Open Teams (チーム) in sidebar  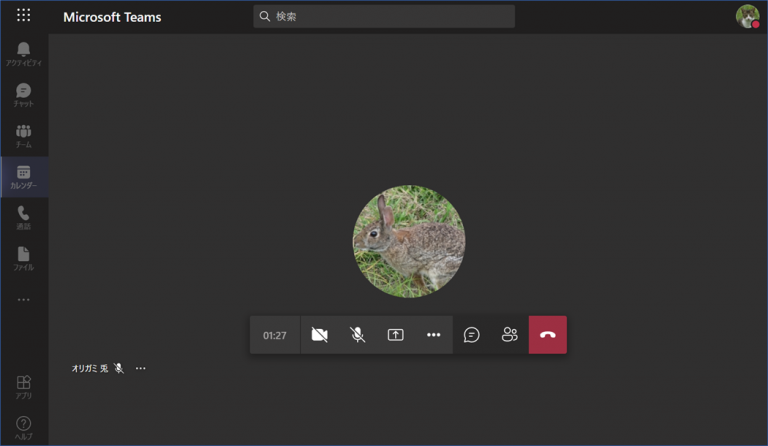(x=24, y=136)
